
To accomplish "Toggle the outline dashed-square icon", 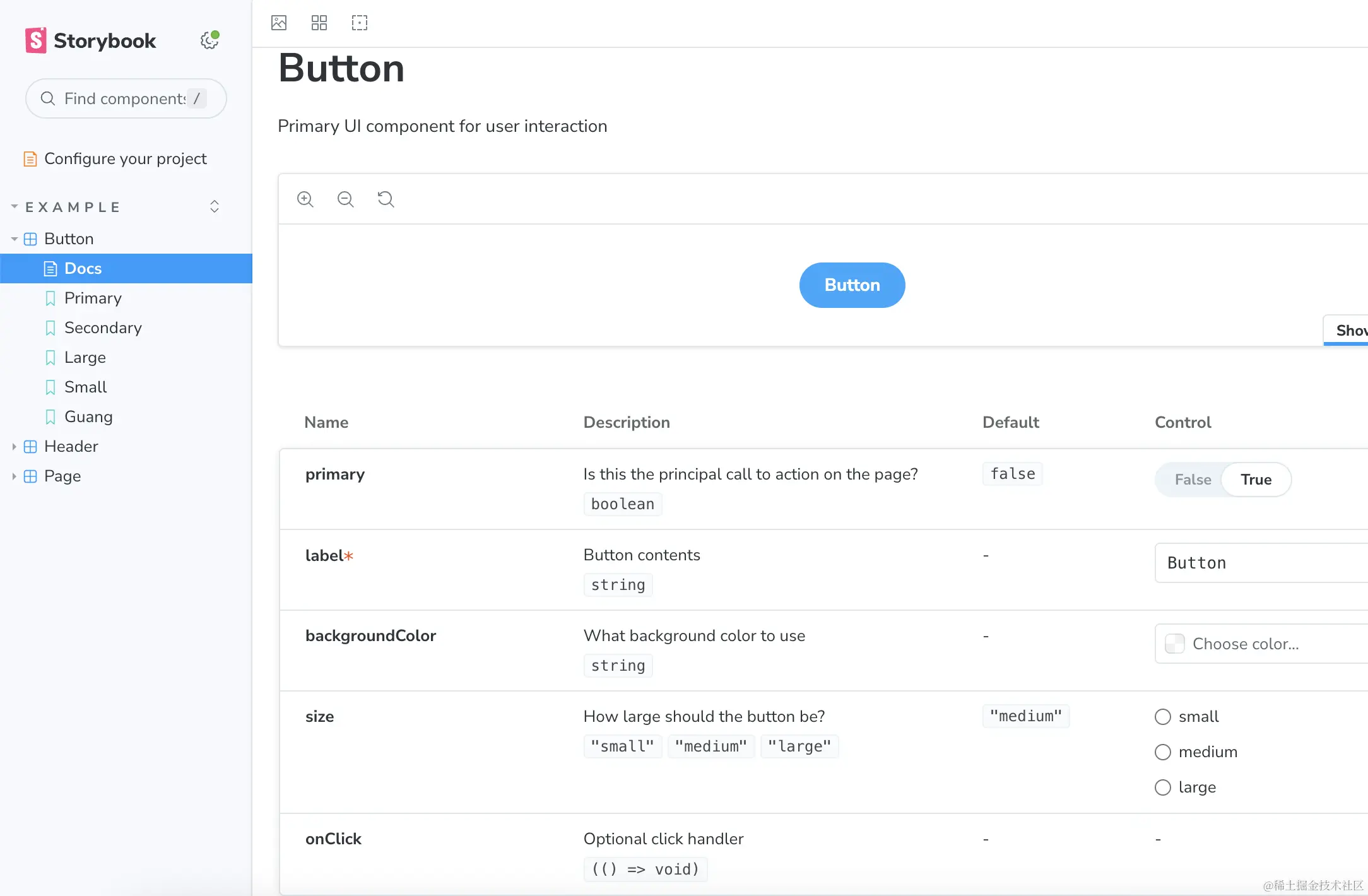I will pyautogui.click(x=360, y=23).
